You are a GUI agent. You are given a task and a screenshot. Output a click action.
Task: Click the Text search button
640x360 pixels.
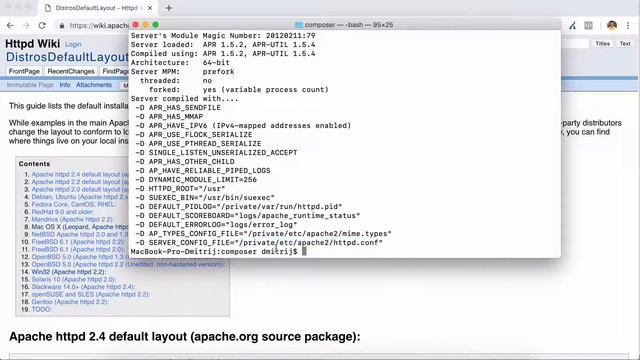pos(625,43)
